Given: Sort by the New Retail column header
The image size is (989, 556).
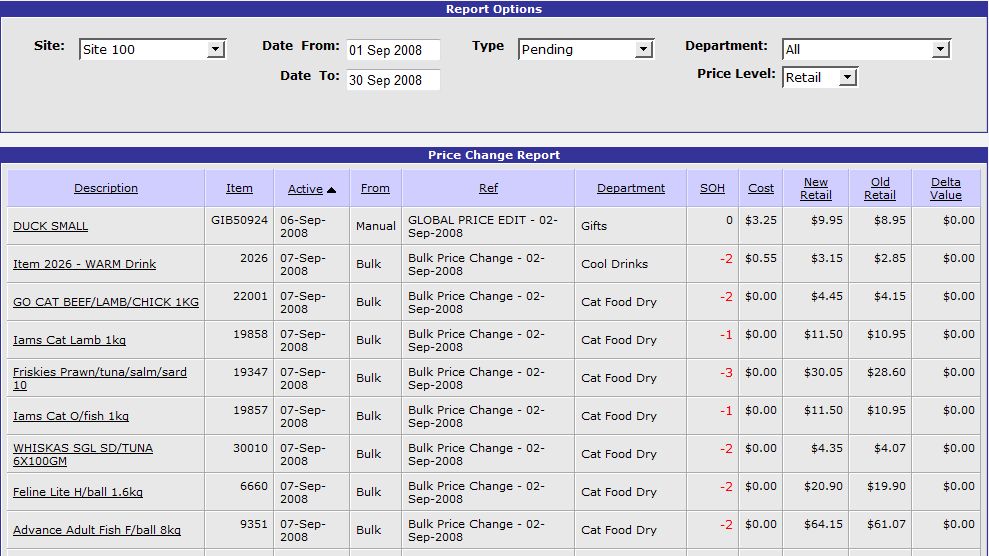Looking at the screenshot, I should (816, 188).
